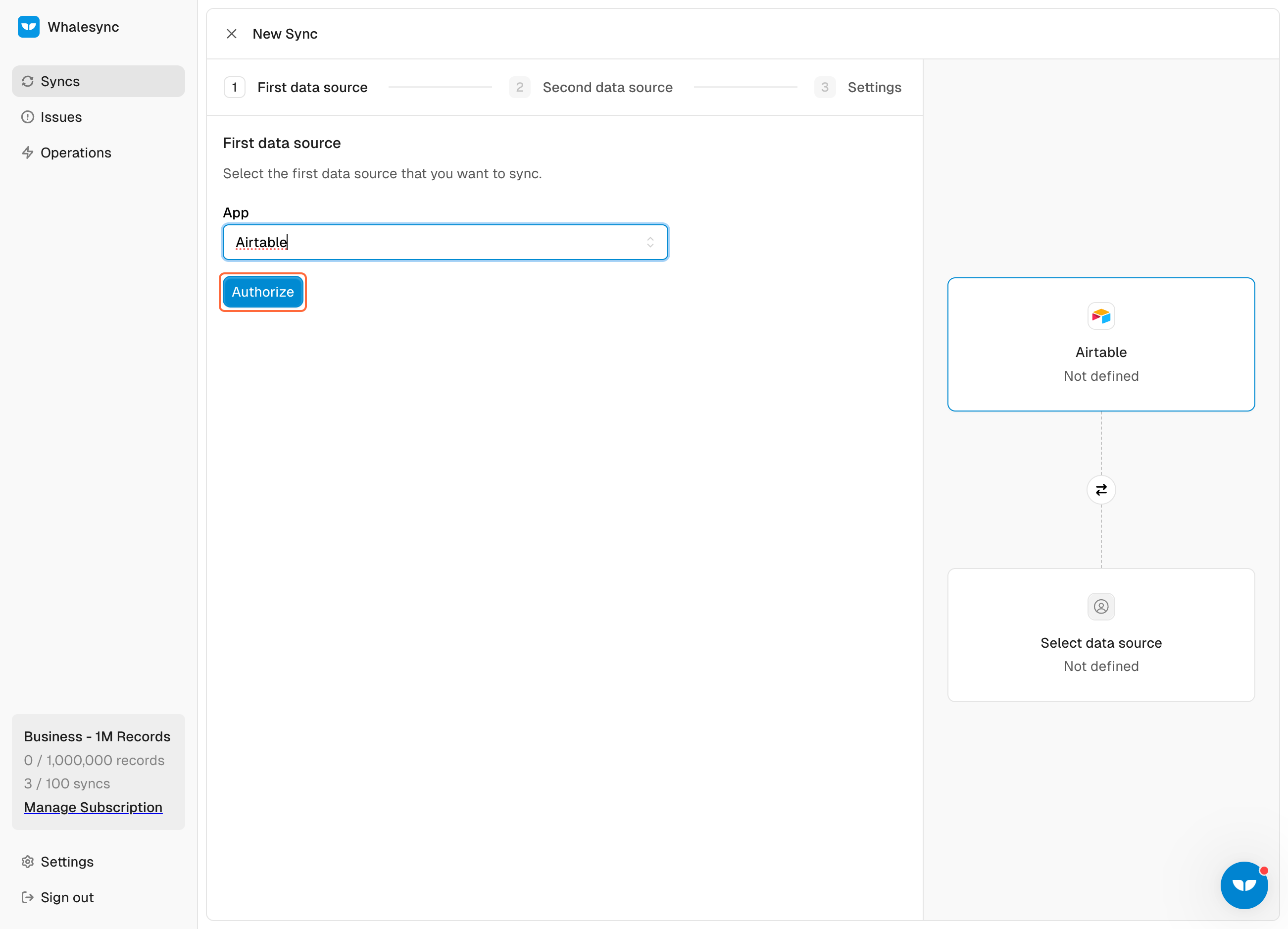Image resolution: width=1288 pixels, height=929 pixels.
Task: Click the step 1 number badge
Action: pos(235,88)
